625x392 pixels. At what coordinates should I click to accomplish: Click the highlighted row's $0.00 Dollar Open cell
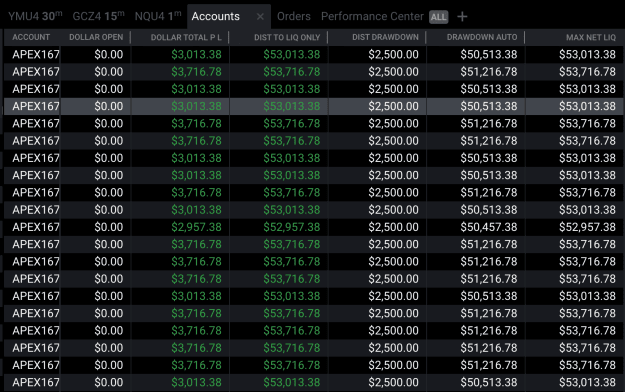pos(109,106)
